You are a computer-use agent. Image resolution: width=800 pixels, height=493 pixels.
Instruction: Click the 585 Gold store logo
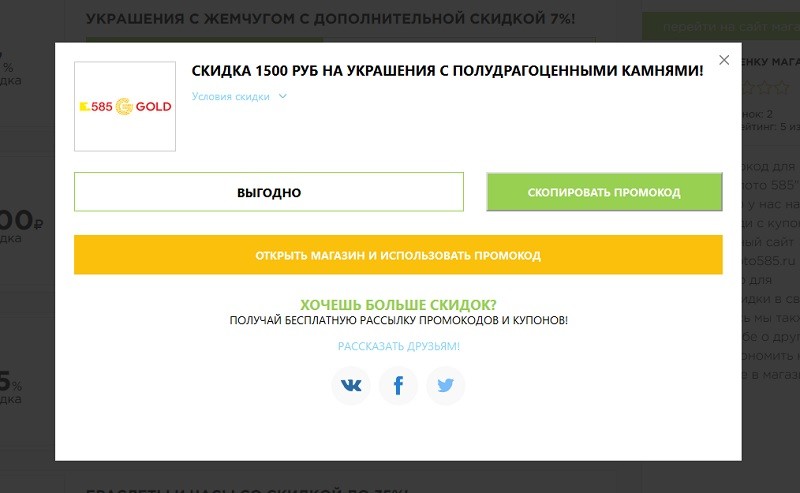(125, 106)
